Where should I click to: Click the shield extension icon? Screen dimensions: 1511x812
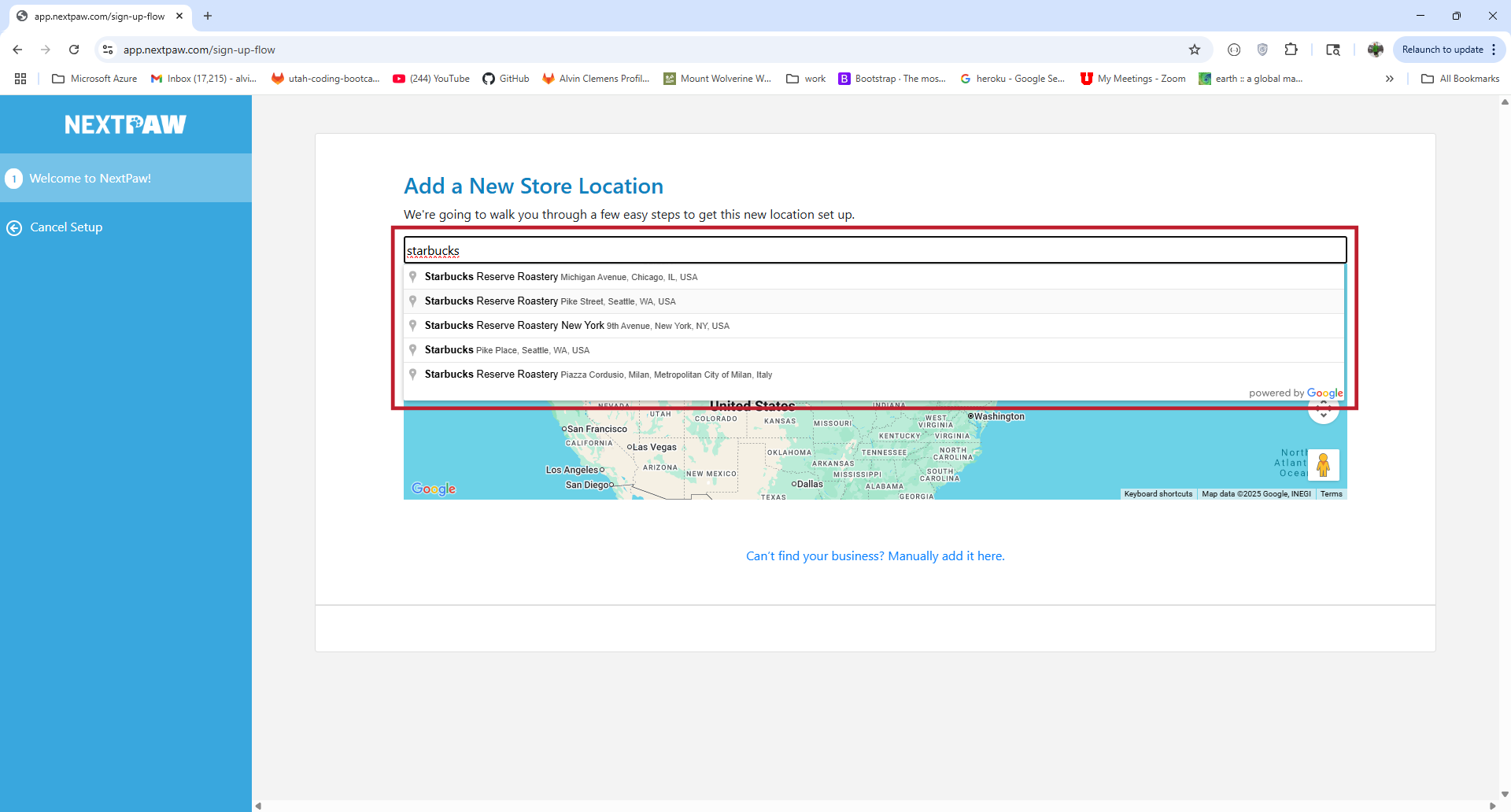[1262, 50]
